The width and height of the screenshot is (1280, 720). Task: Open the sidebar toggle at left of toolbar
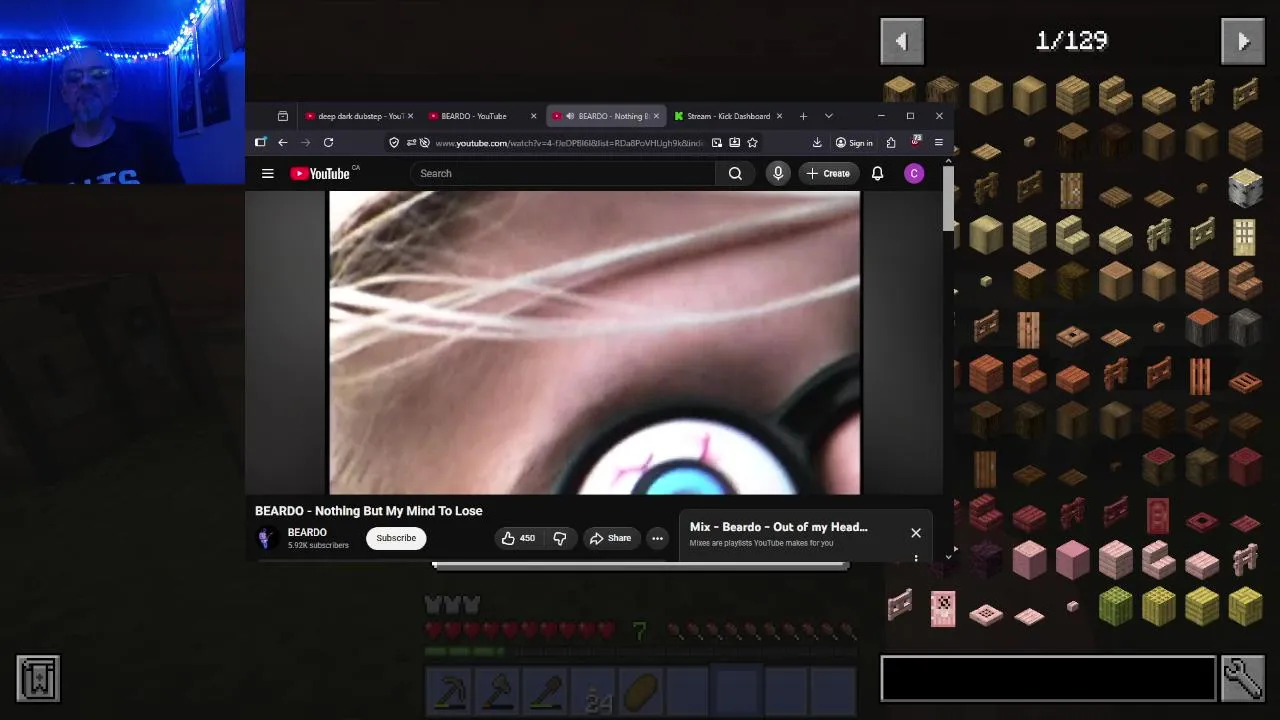coord(261,143)
